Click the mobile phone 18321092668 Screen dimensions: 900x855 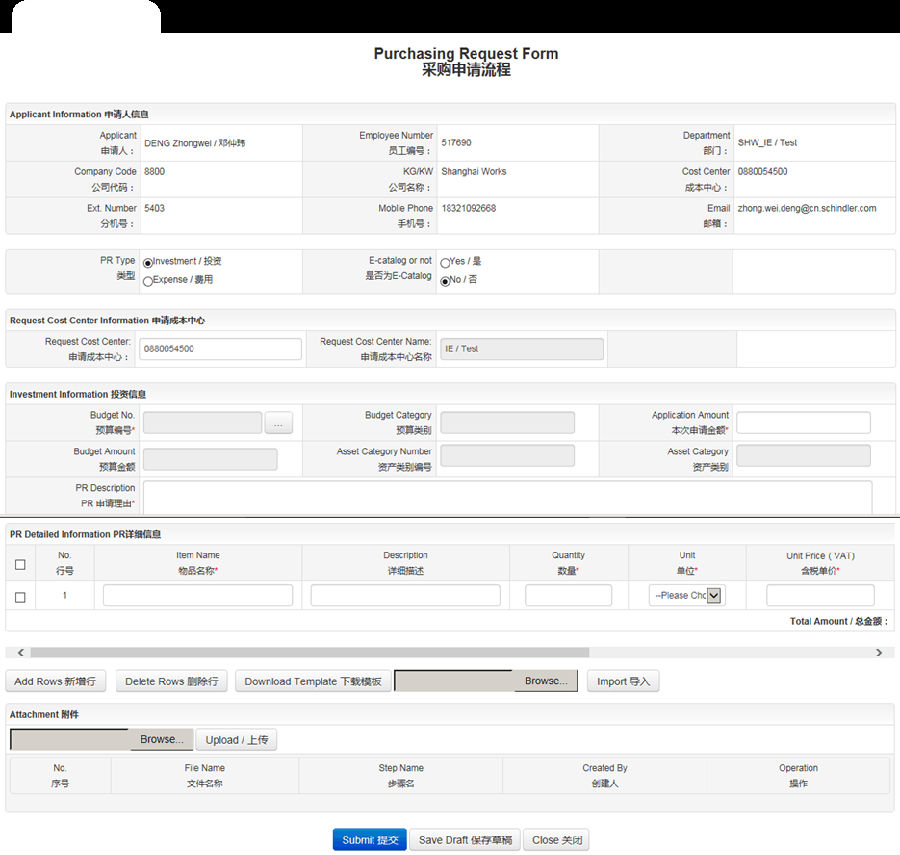click(x=468, y=208)
